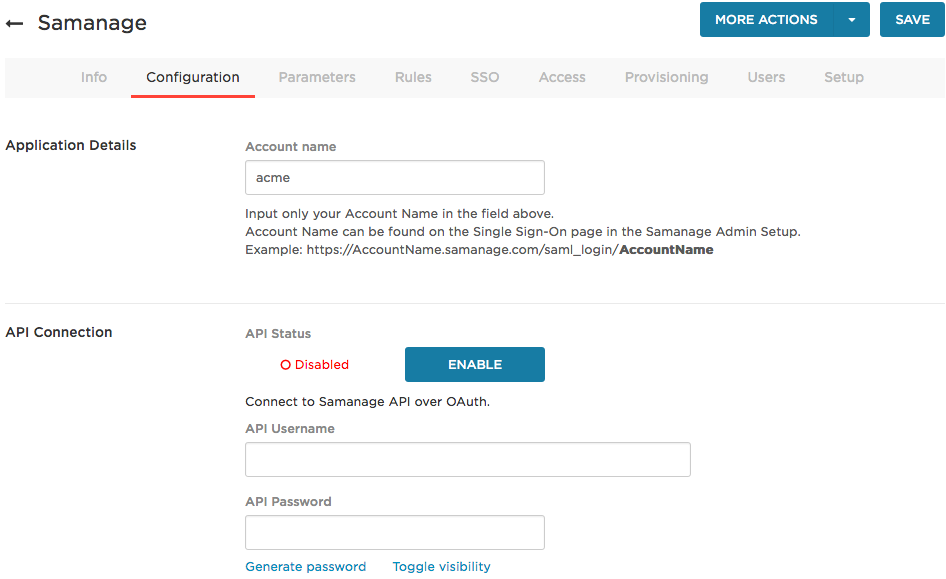Click the API Password input field

pos(394,532)
